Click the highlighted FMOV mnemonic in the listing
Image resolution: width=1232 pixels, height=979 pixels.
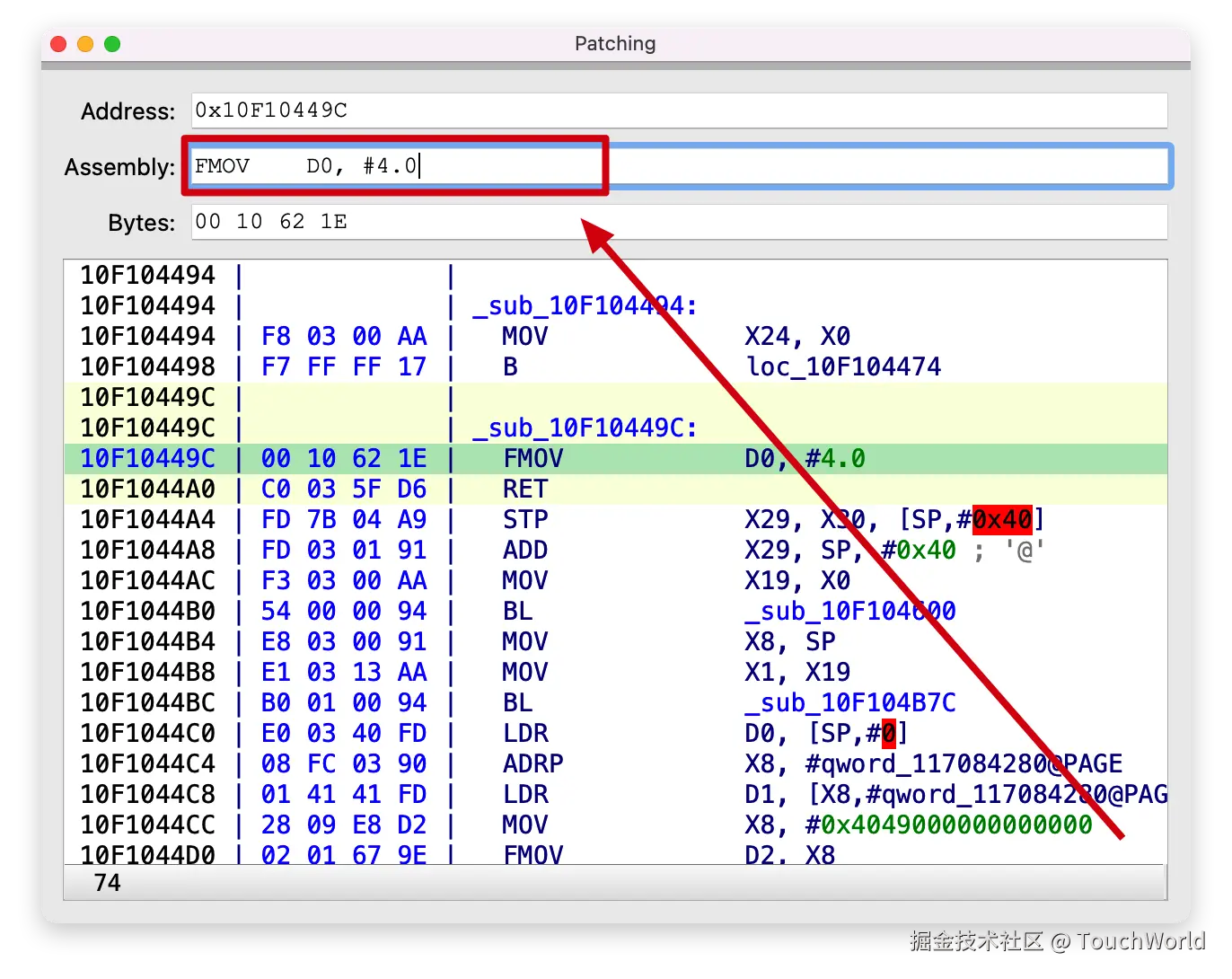tap(533, 458)
